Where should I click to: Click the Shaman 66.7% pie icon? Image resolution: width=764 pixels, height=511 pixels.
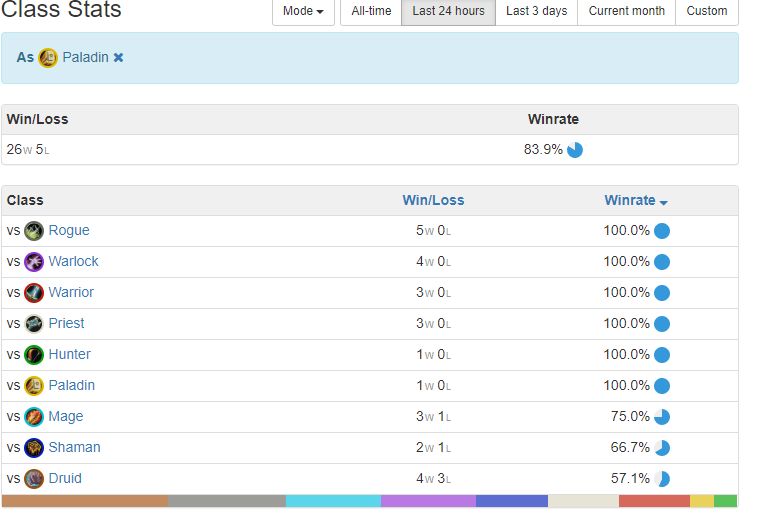click(x=662, y=448)
